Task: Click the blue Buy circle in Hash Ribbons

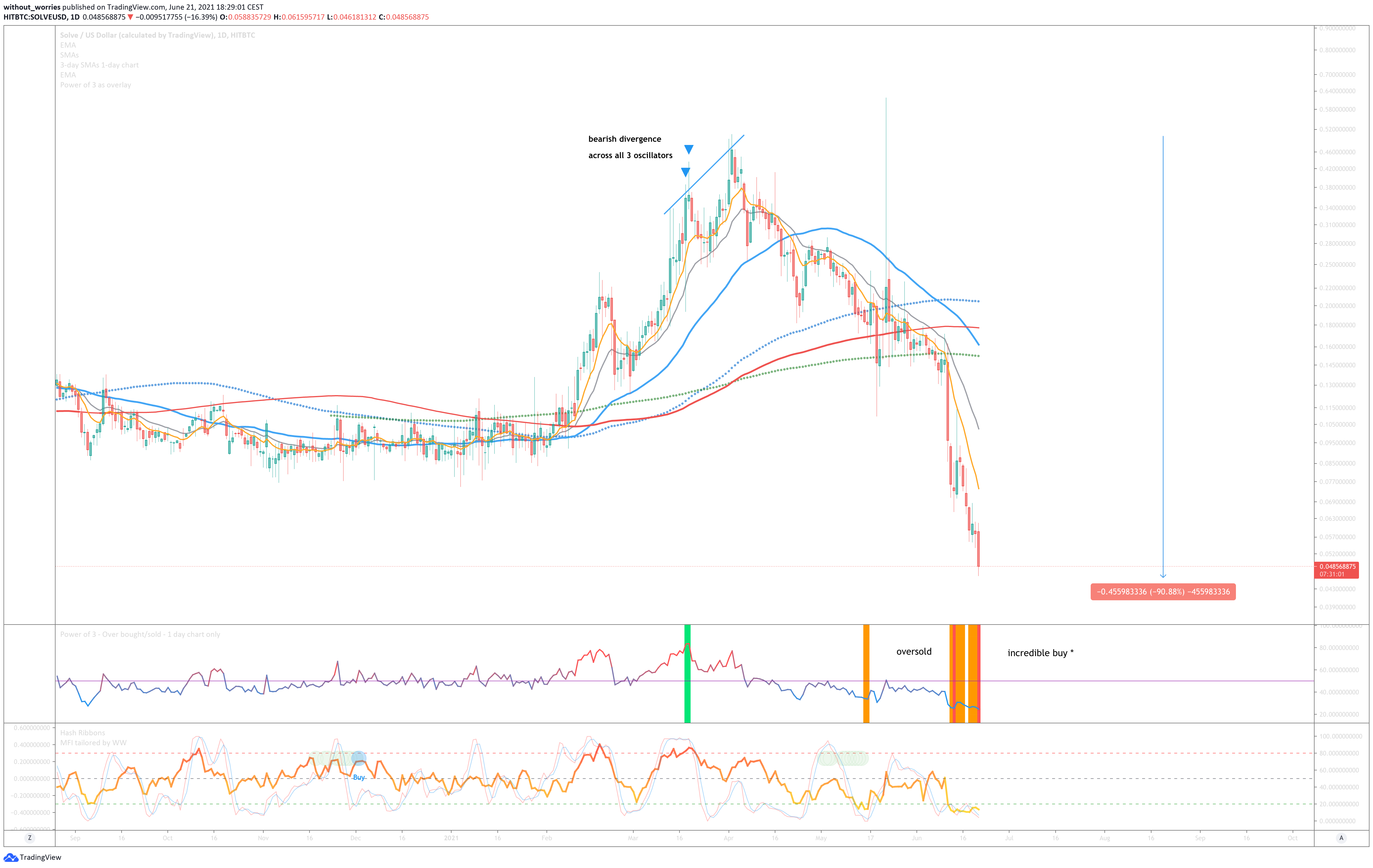Action: pyautogui.click(x=359, y=758)
